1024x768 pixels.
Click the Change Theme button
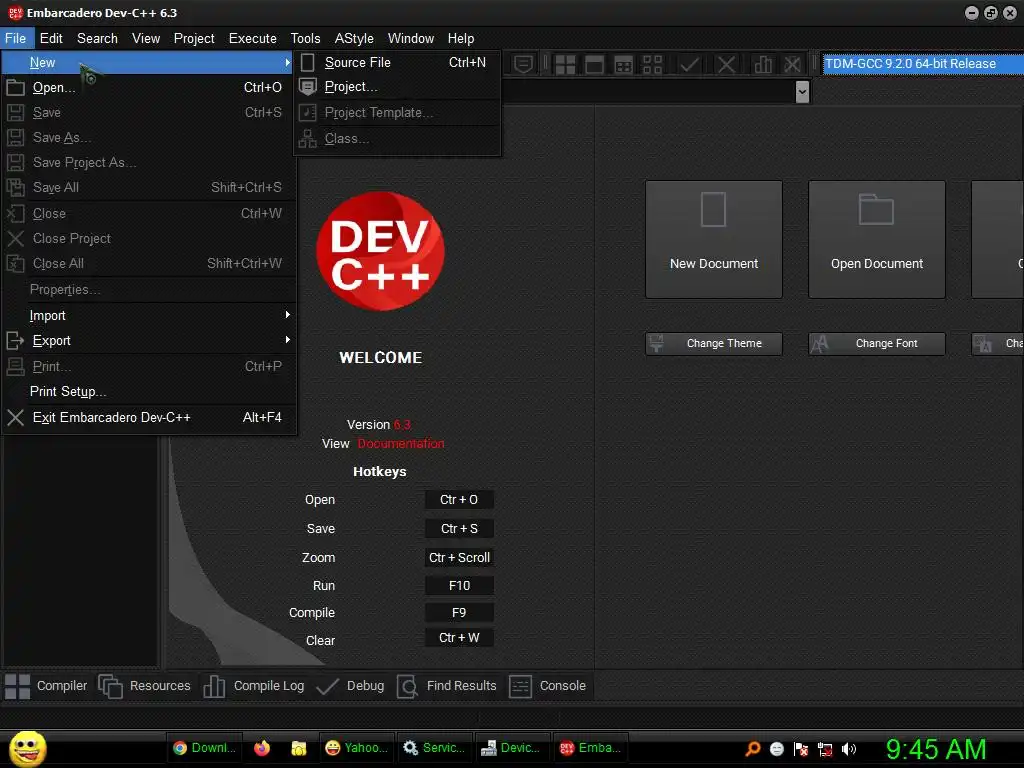pyautogui.click(x=714, y=344)
